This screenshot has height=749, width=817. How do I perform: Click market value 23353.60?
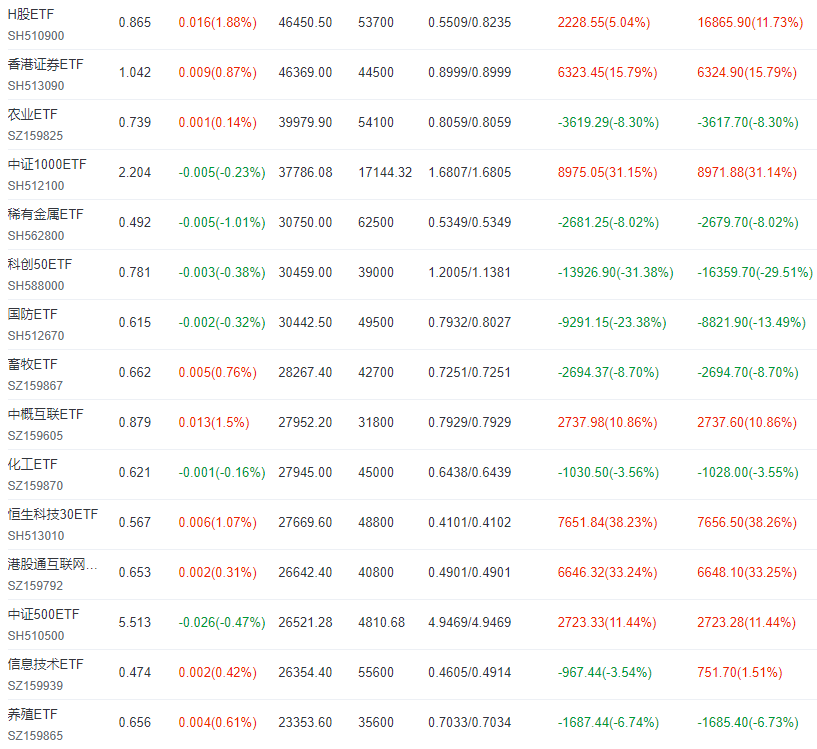305,723
